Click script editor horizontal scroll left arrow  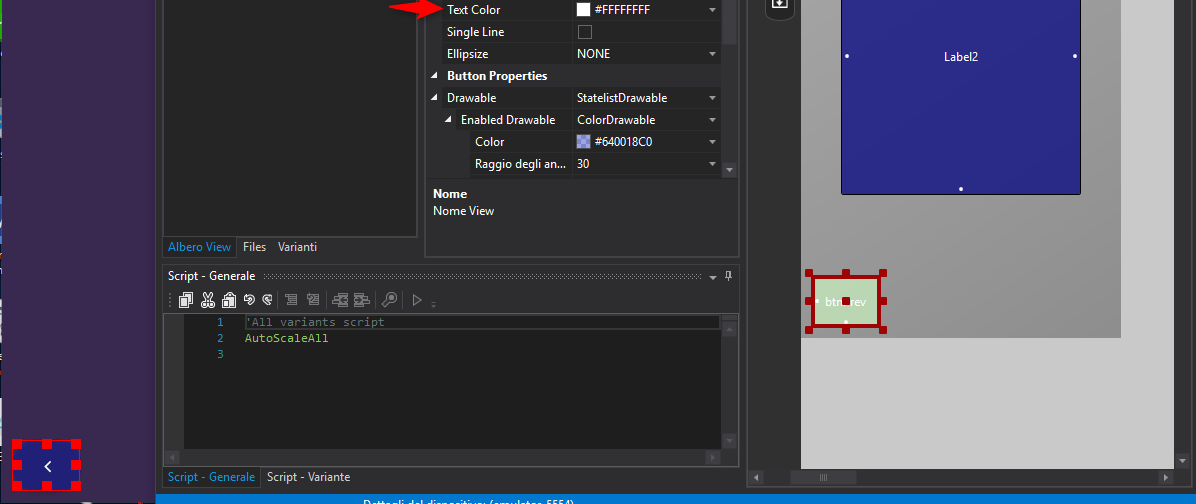point(171,457)
